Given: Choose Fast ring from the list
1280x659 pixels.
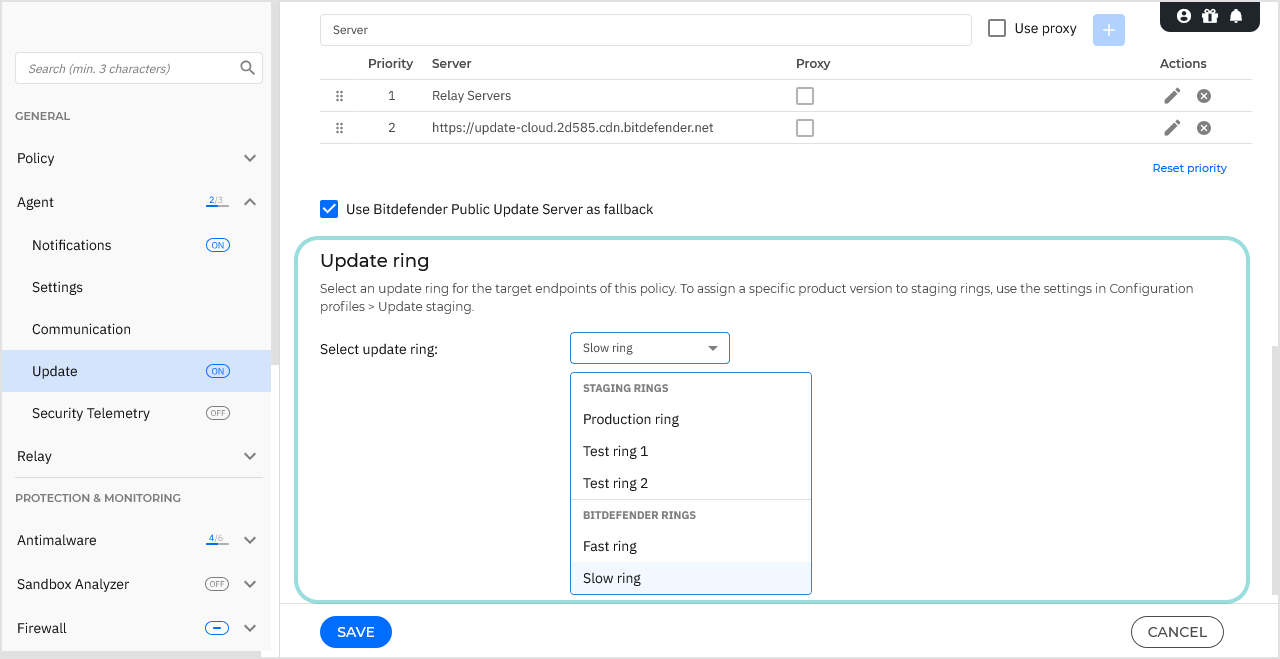Looking at the screenshot, I should pos(610,546).
